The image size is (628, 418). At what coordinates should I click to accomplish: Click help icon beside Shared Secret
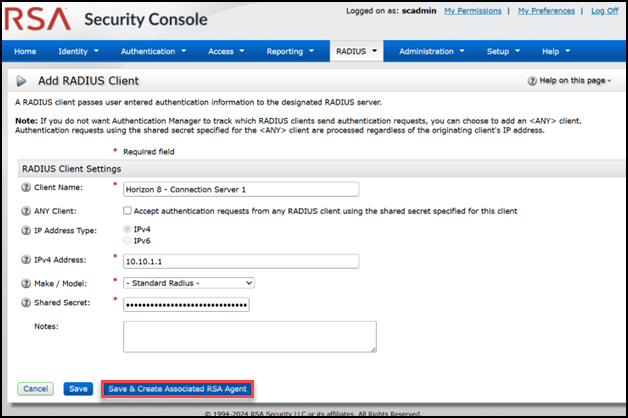[25, 304]
